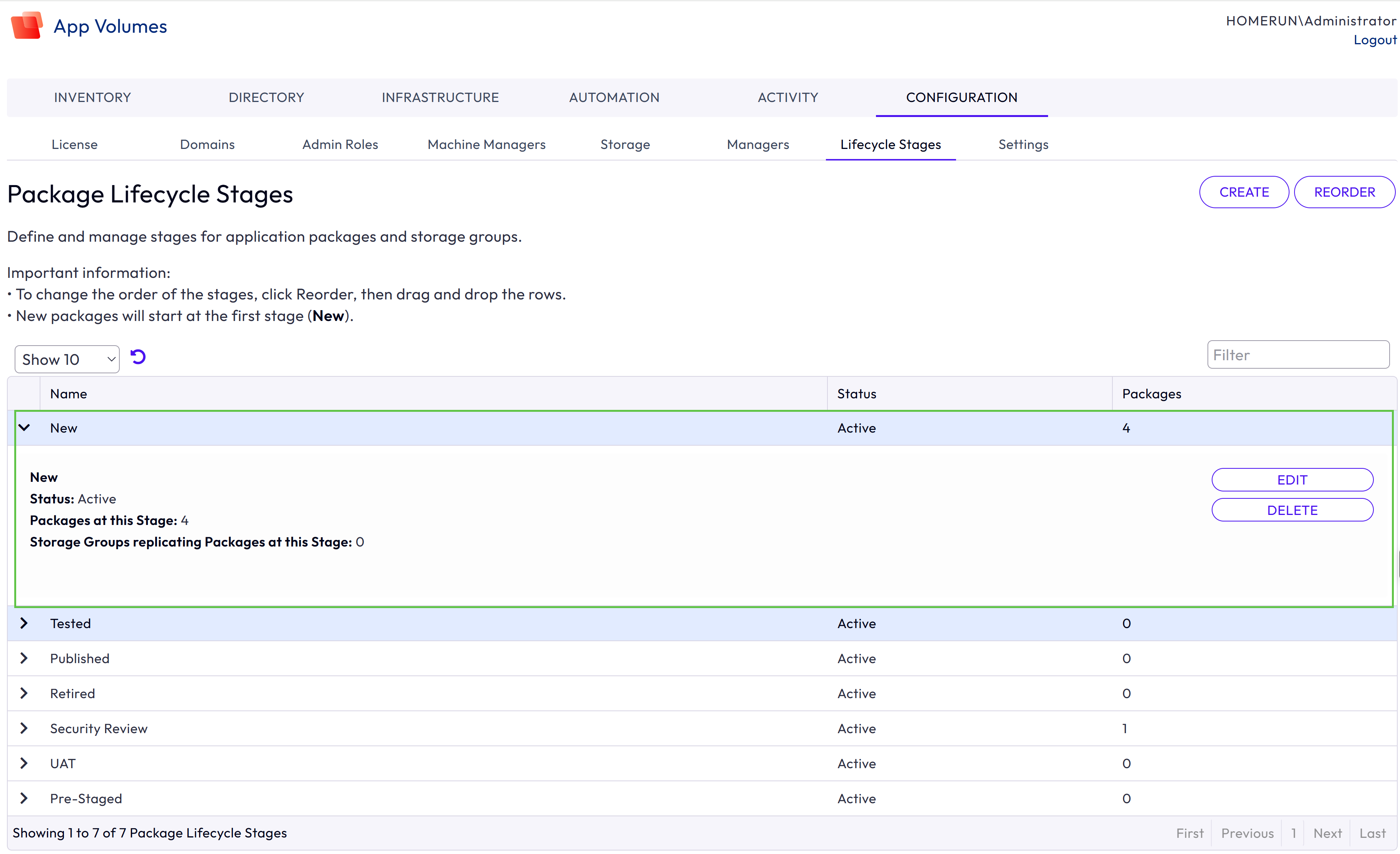Viewport: 1400px width, 854px height.
Task: Expand the Security Review stage row
Action: [x=24, y=729]
